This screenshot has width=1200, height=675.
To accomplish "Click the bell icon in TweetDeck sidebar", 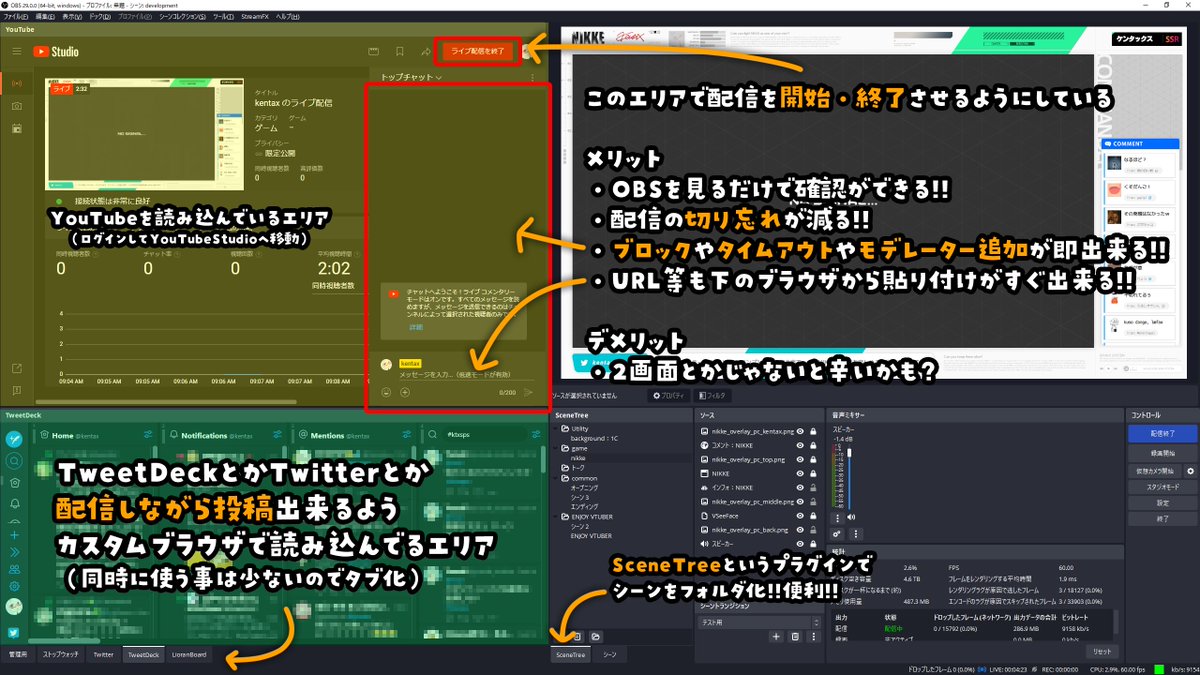I will [x=14, y=504].
